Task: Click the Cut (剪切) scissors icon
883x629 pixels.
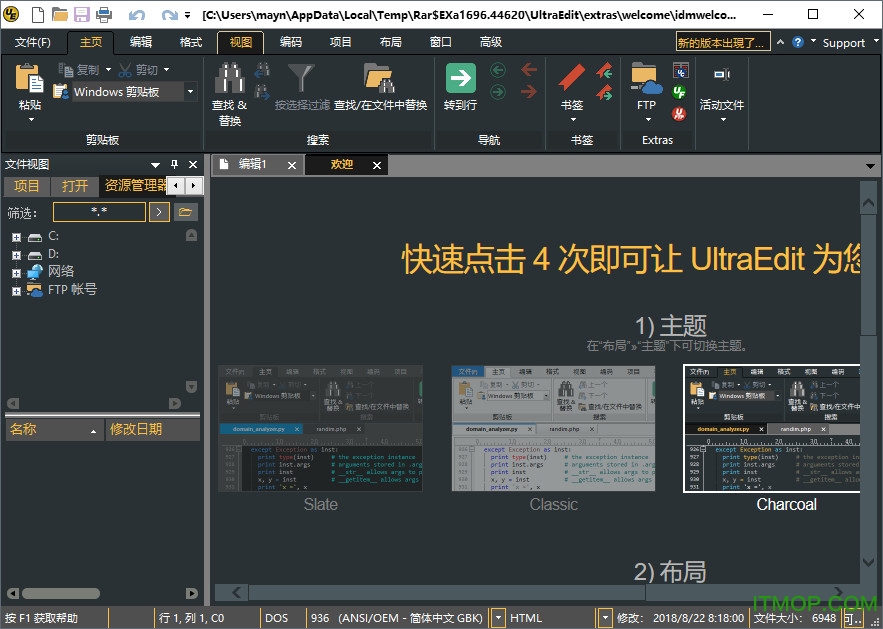Action: point(125,70)
